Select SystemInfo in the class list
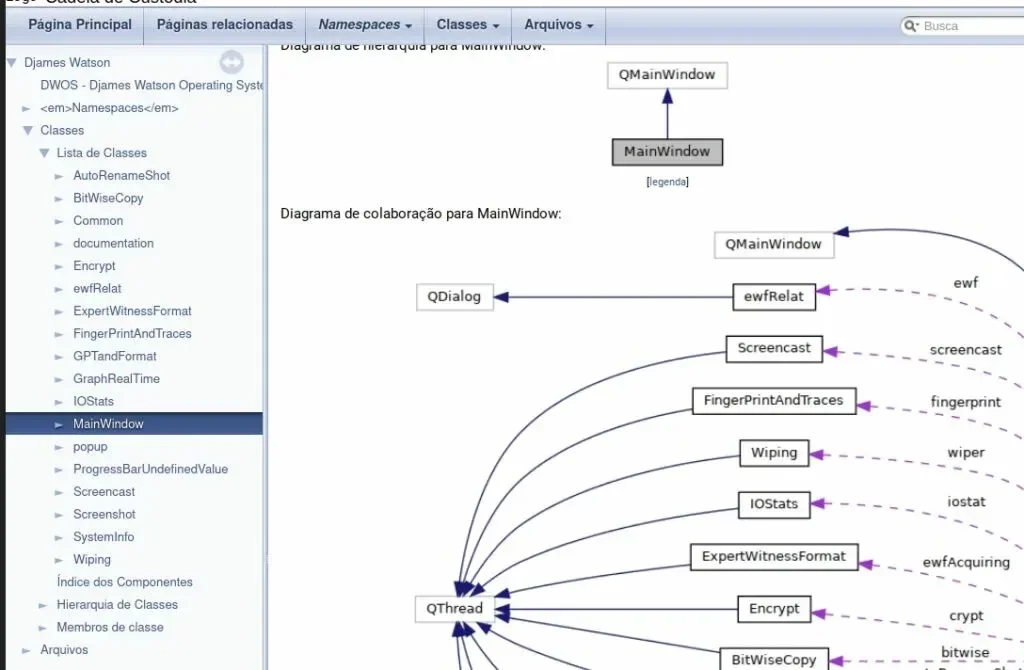The image size is (1024, 670). (x=104, y=537)
